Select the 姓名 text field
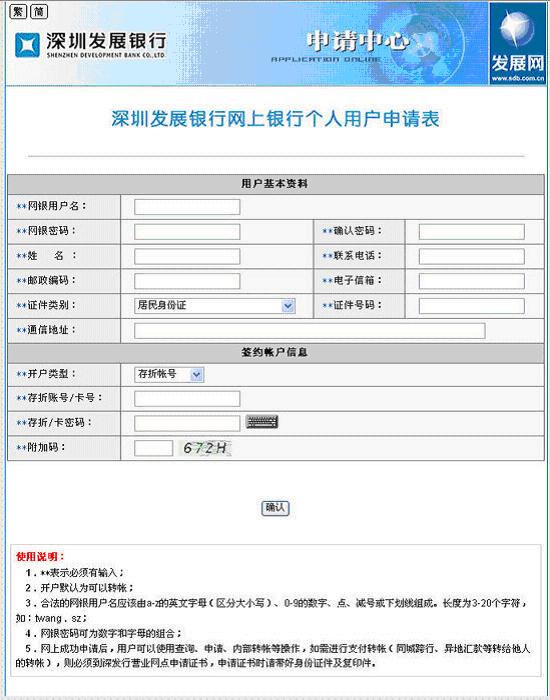 pyautogui.click(x=187, y=257)
